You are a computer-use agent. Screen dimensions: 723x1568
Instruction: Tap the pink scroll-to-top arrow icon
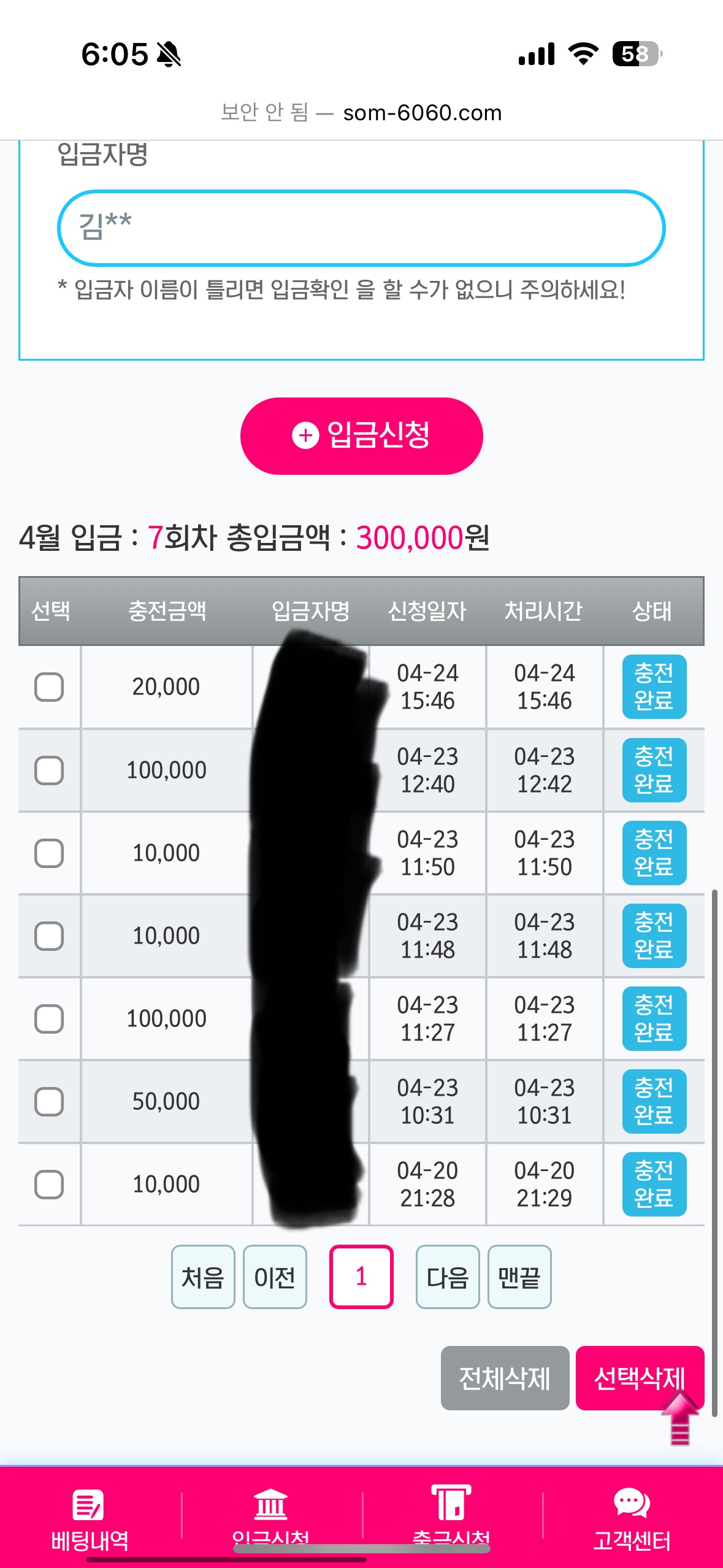coord(679,1418)
